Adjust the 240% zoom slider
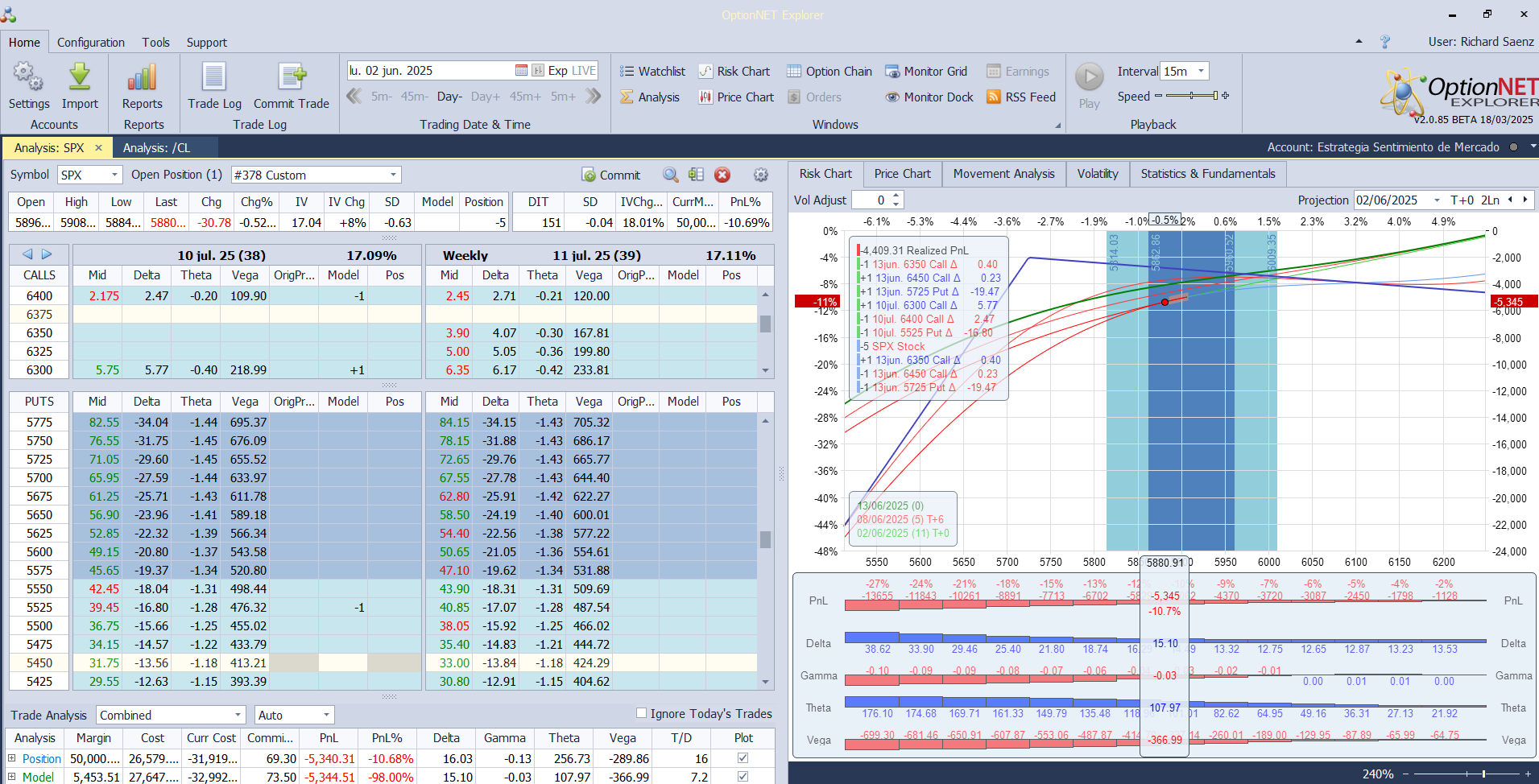Screen dimensions: 1539x784 click(1466, 774)
